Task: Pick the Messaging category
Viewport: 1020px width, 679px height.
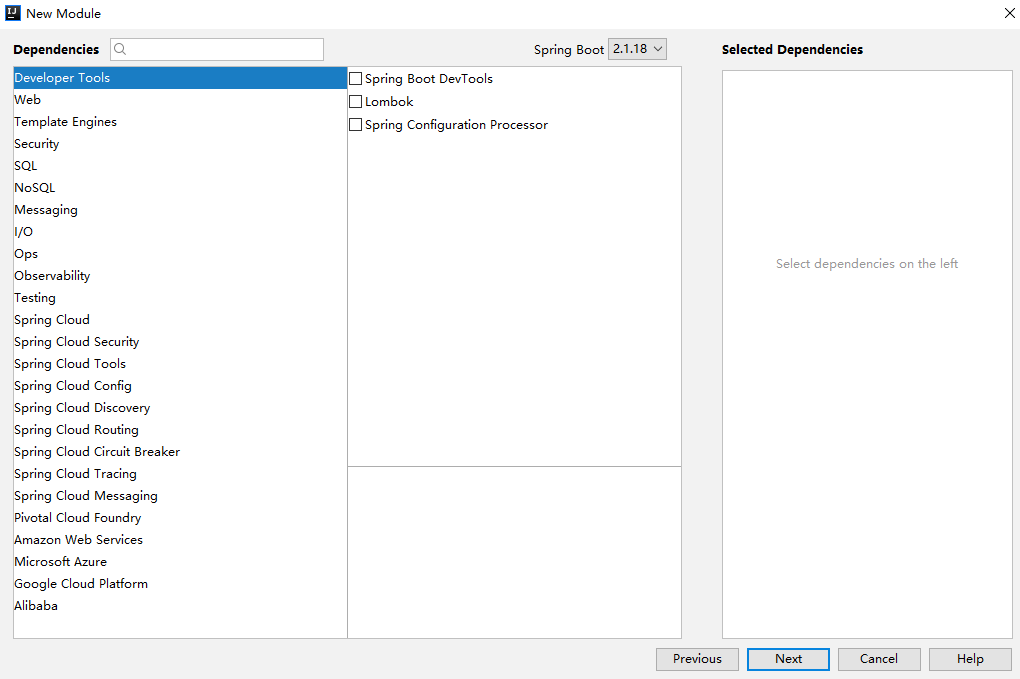Action: [x=180, y=209]
